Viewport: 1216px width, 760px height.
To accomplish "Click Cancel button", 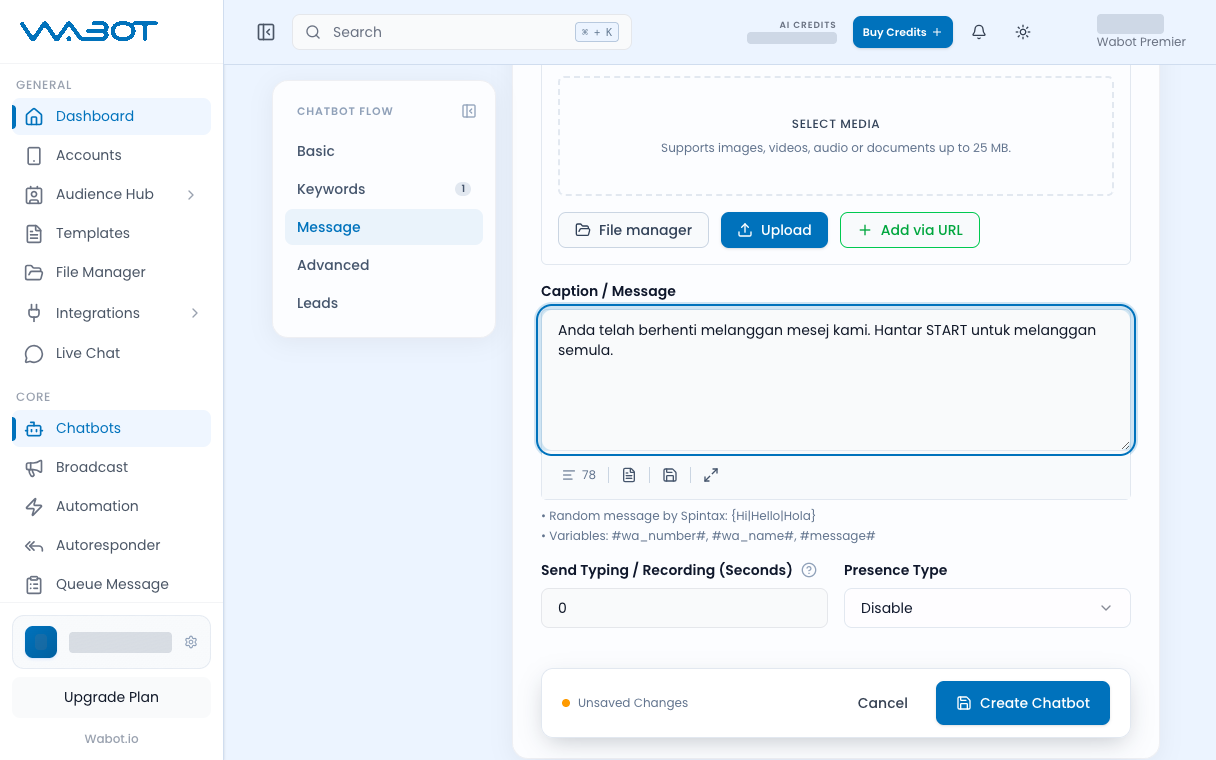I will [x=883, y=703].
